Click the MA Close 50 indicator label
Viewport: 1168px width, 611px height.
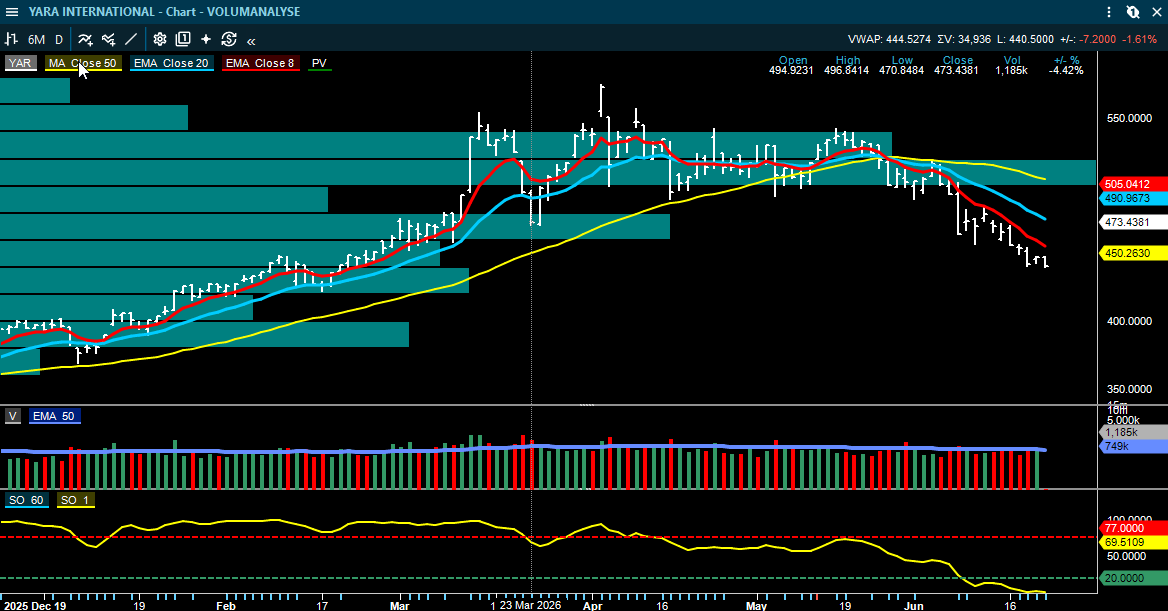pos(83,63)
